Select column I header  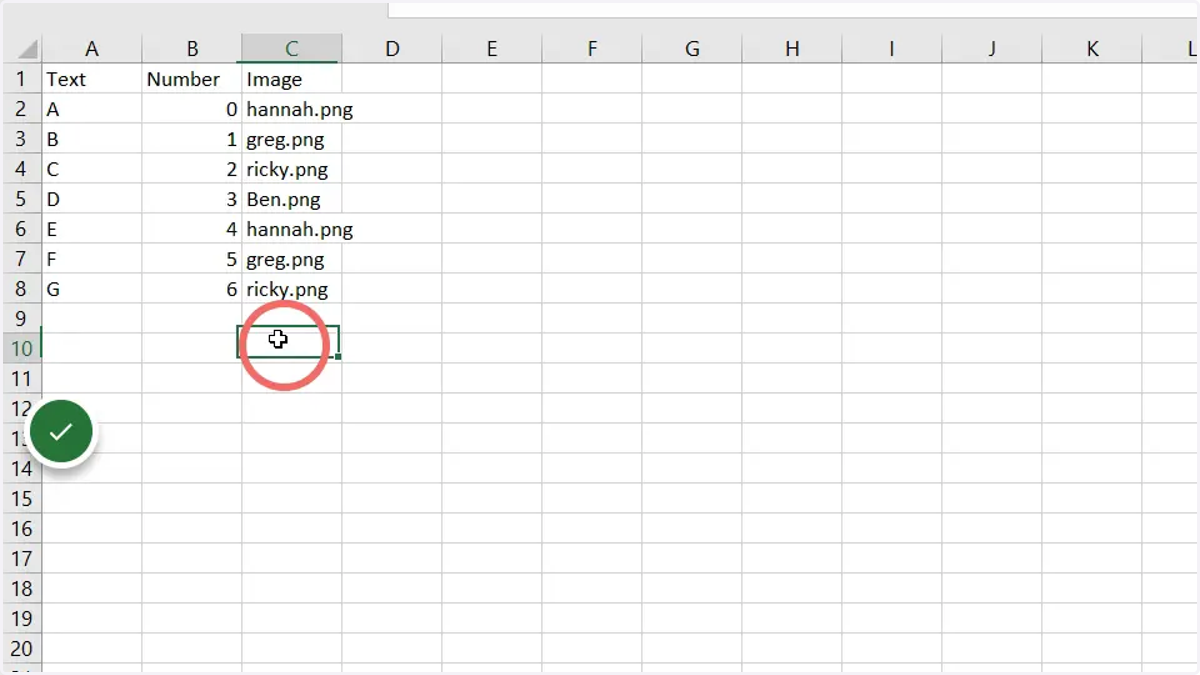pos(892,48)
